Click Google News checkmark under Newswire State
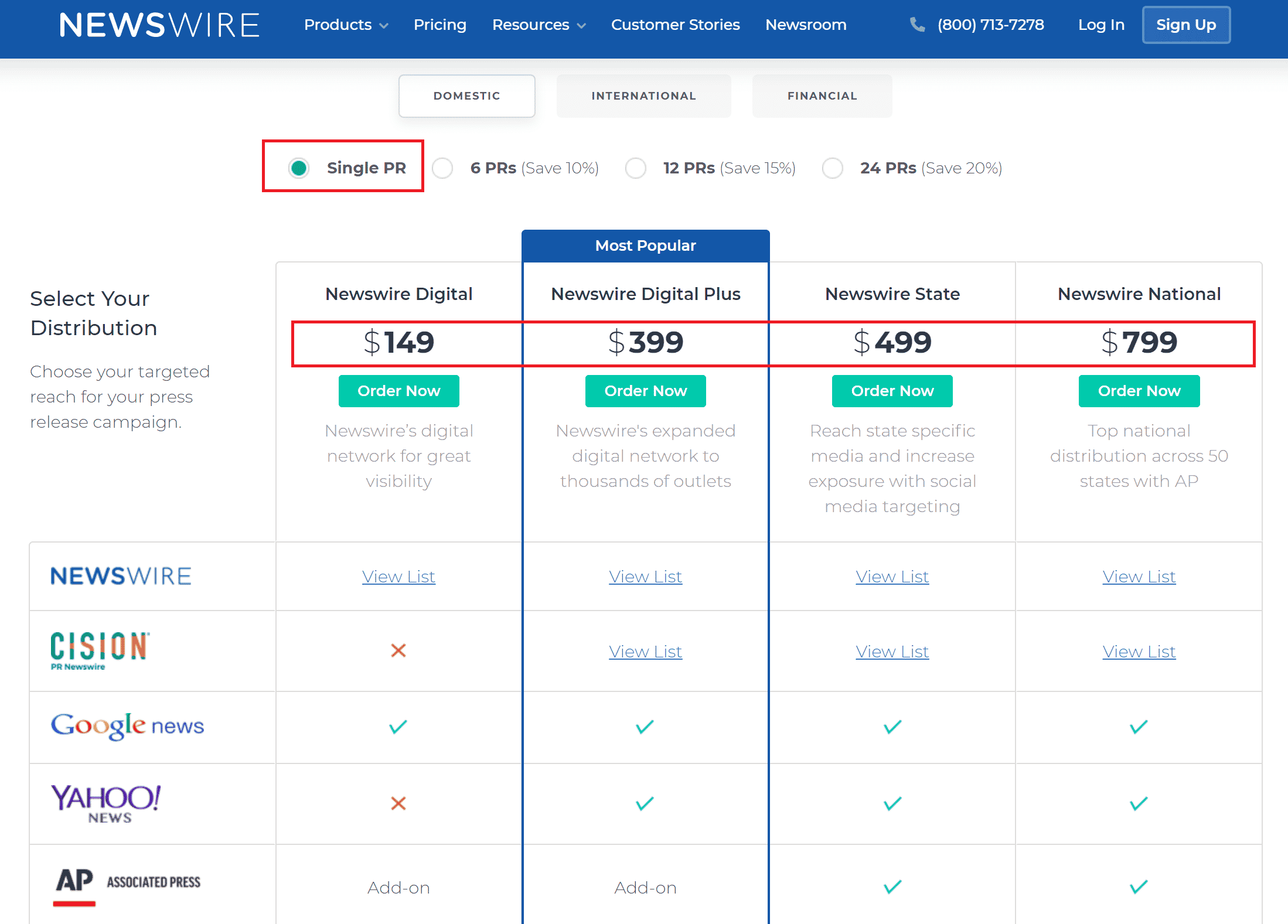Screen dimensions: 1288x924 (x=892, y=727)
